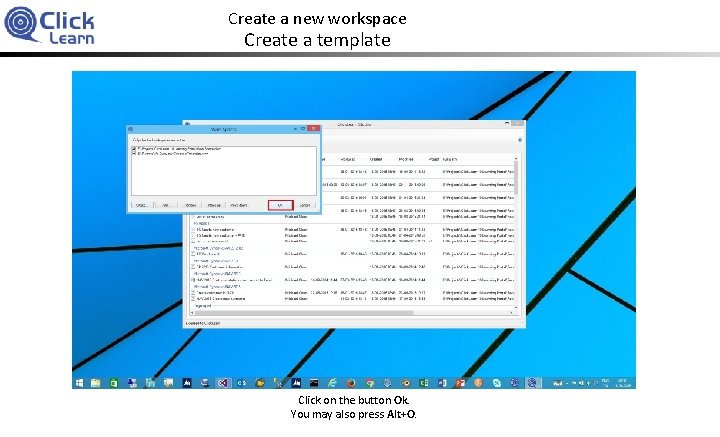
Task: Click the Create... button in the dialog
Action: 142,205
